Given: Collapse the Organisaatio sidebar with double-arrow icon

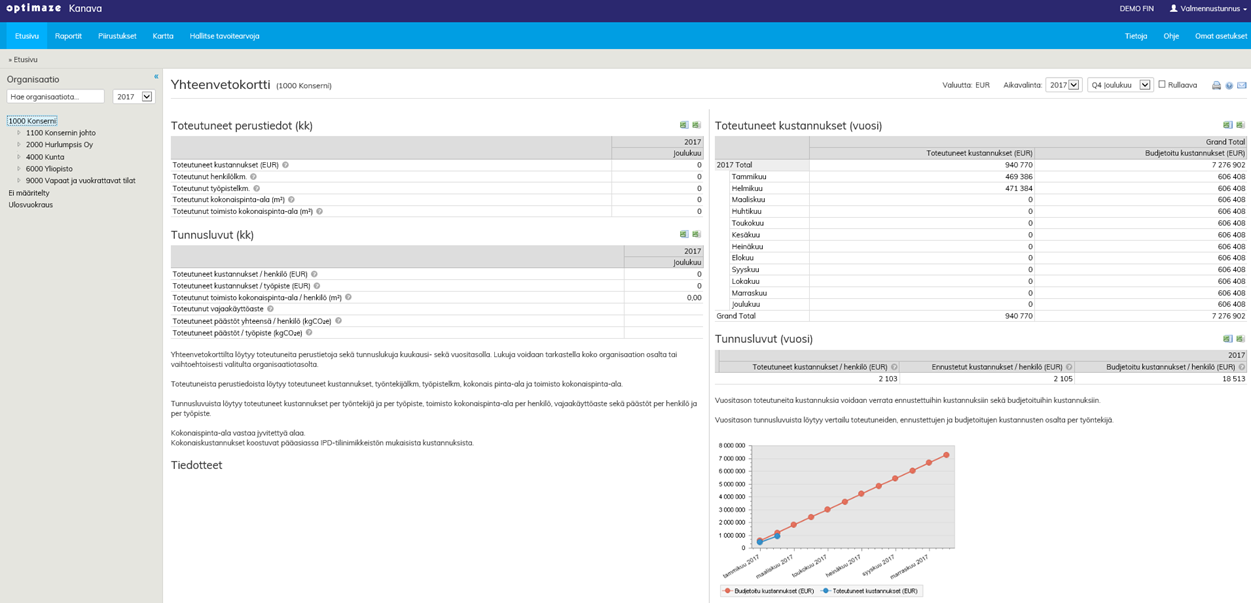Looking at the screenshot, I should (x=156, y=77).
